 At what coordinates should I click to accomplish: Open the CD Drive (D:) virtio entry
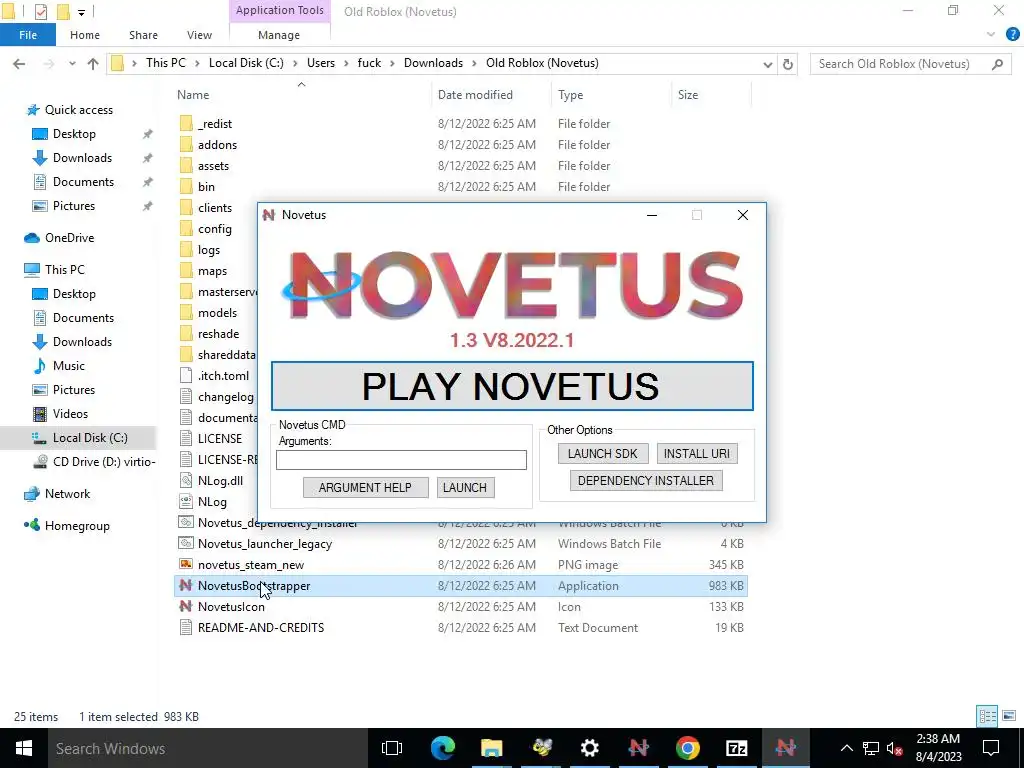[104, 462]
